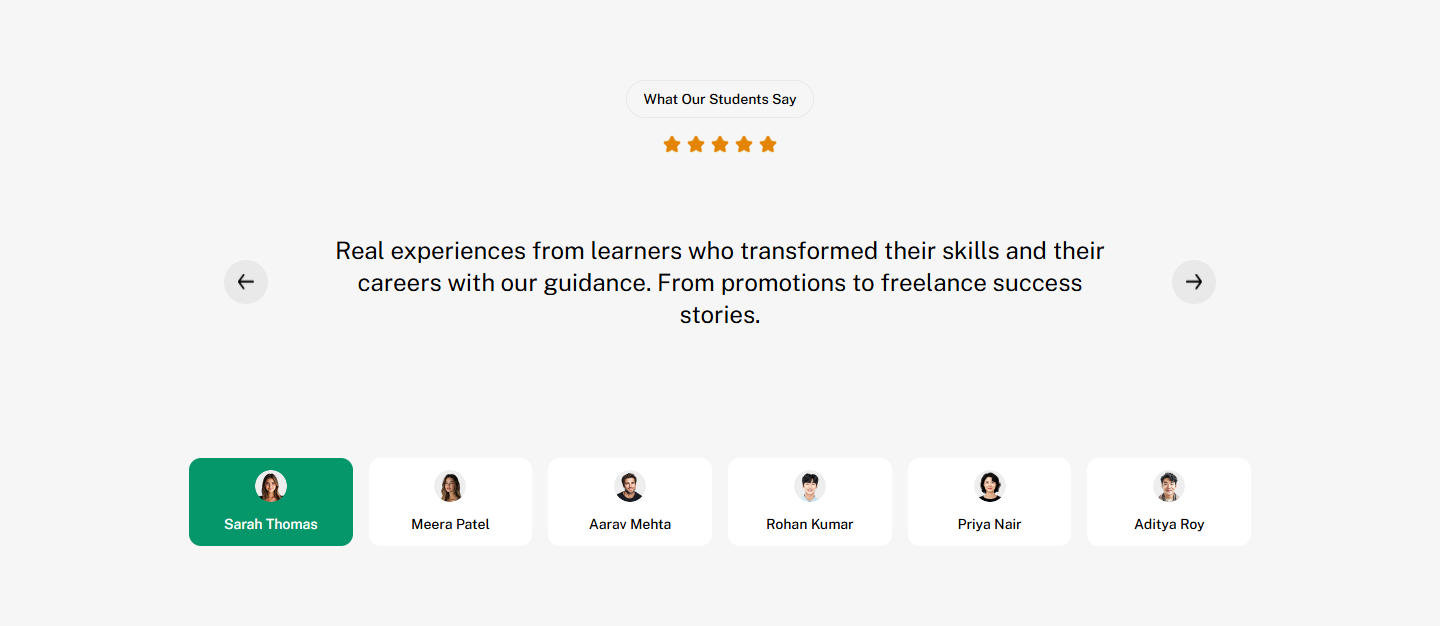Viewport: 1440px width, 626px height.
Task: Click the second rating star
Action: pyautogui.click(x=696, y=145)
